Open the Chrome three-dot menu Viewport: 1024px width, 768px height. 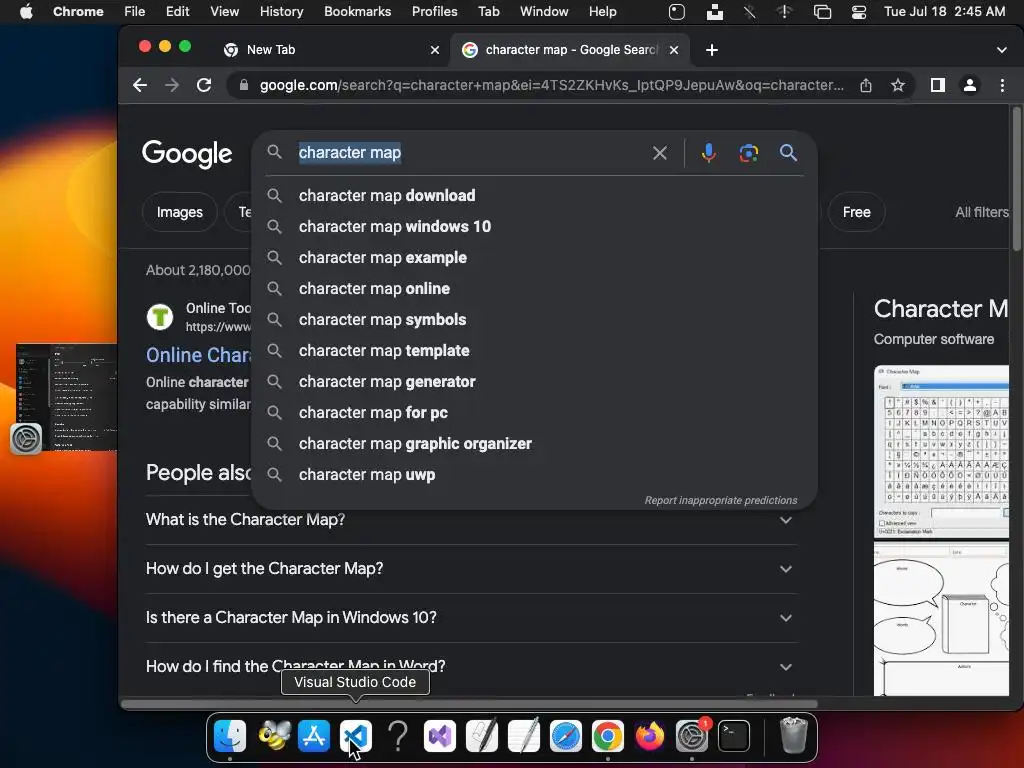click(1002, 85)
